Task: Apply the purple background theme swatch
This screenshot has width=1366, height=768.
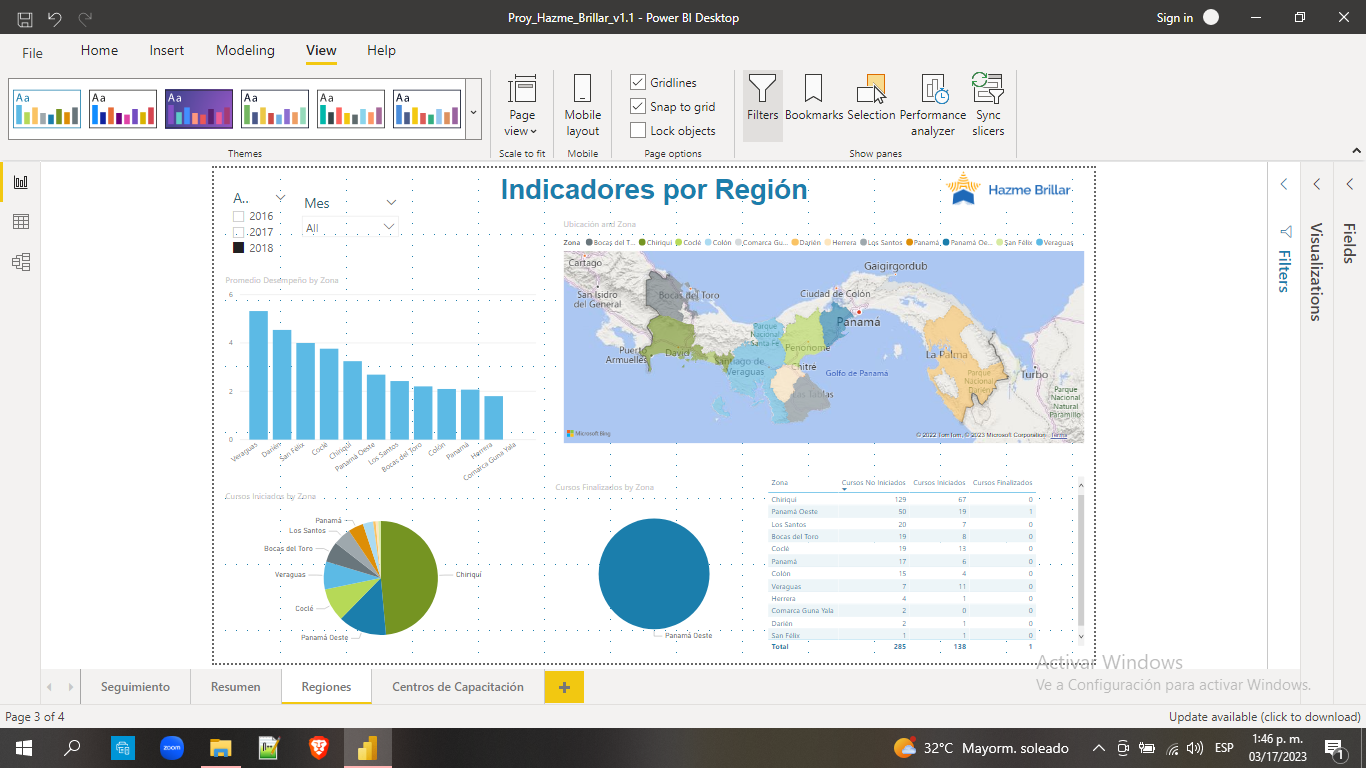Action: coord(199,109)
